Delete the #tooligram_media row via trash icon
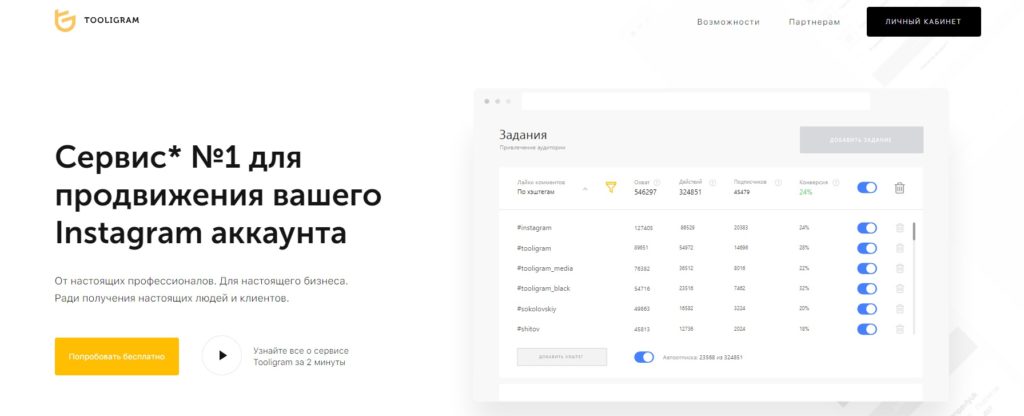This screenshot has width=1024, height=416. (x=900, y=268)
